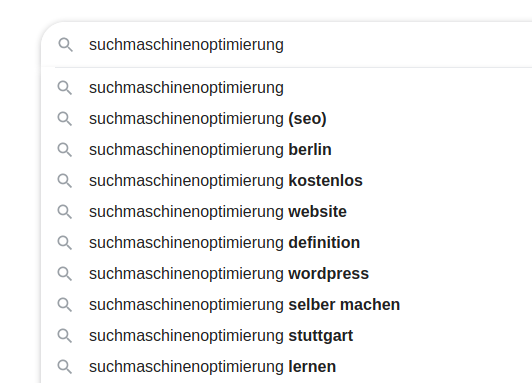Click the search icon beside the (seo) suggestion
The width and height of the screenshot is (532, 383).
[x=64, y=119]
